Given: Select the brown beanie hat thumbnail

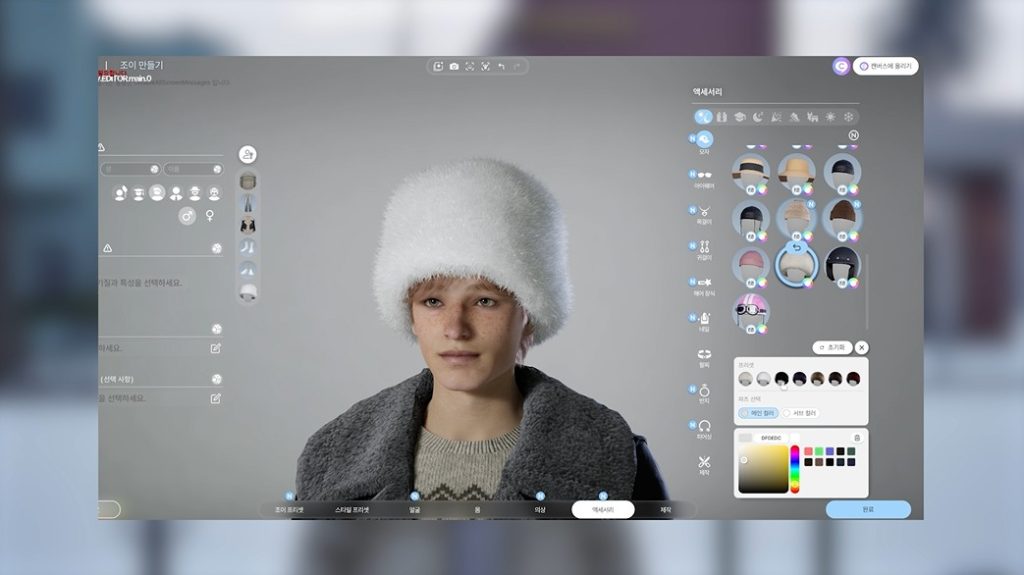Looking at the screenshot, I should coord(842,219).
